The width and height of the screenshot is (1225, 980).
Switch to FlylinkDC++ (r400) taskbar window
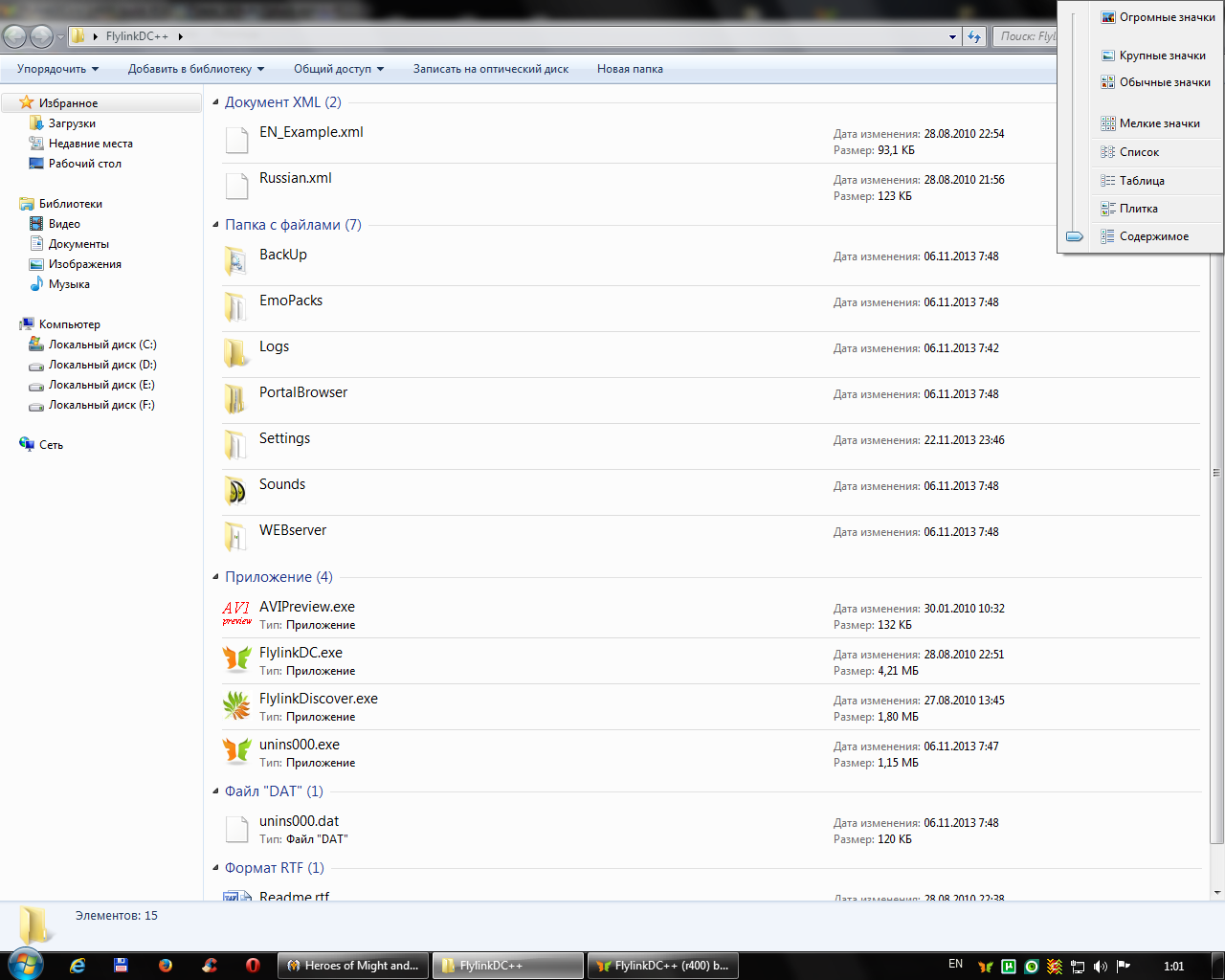pos(662,966)
